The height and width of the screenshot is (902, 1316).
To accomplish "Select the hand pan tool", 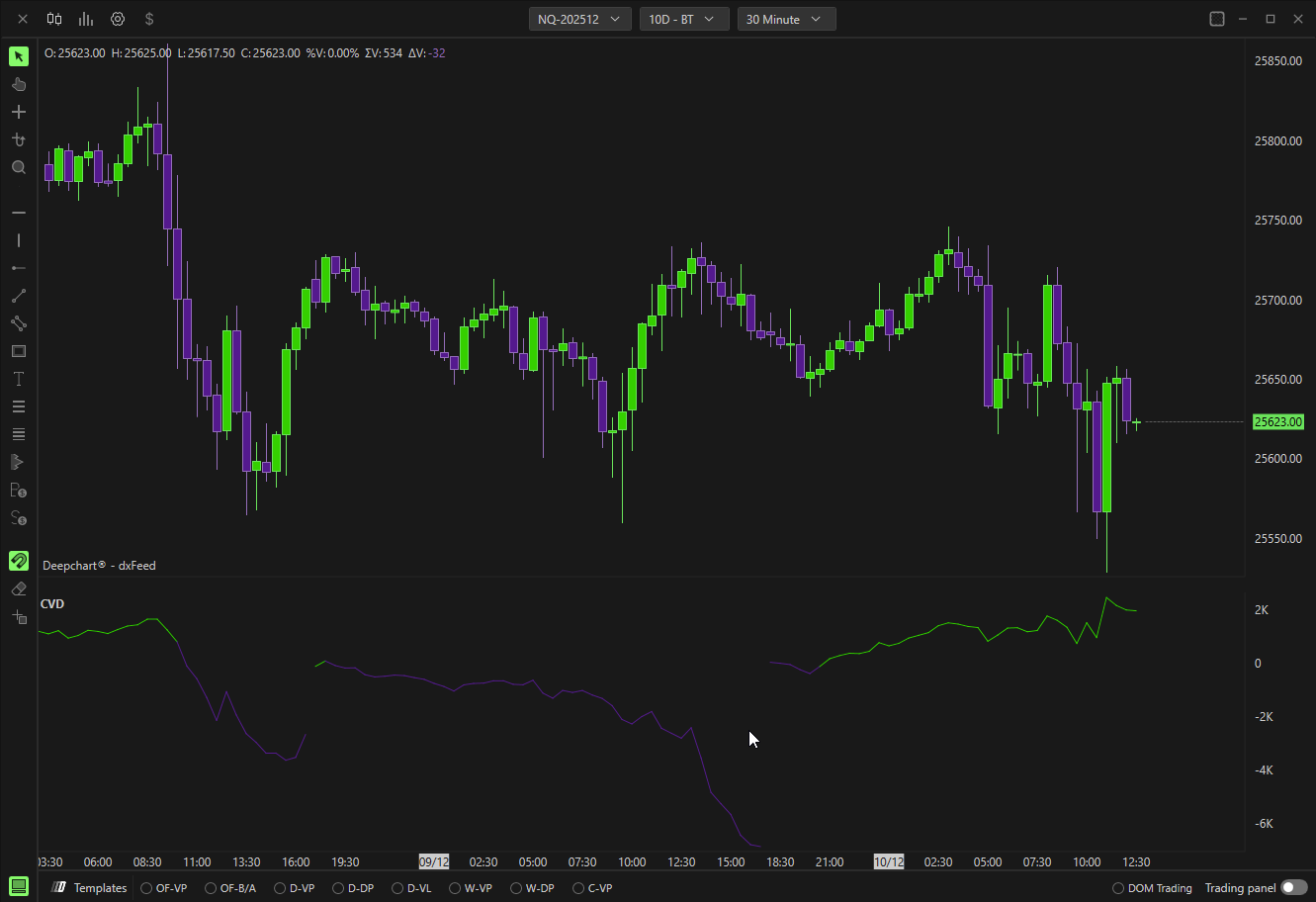I will [x=18, y=84].
